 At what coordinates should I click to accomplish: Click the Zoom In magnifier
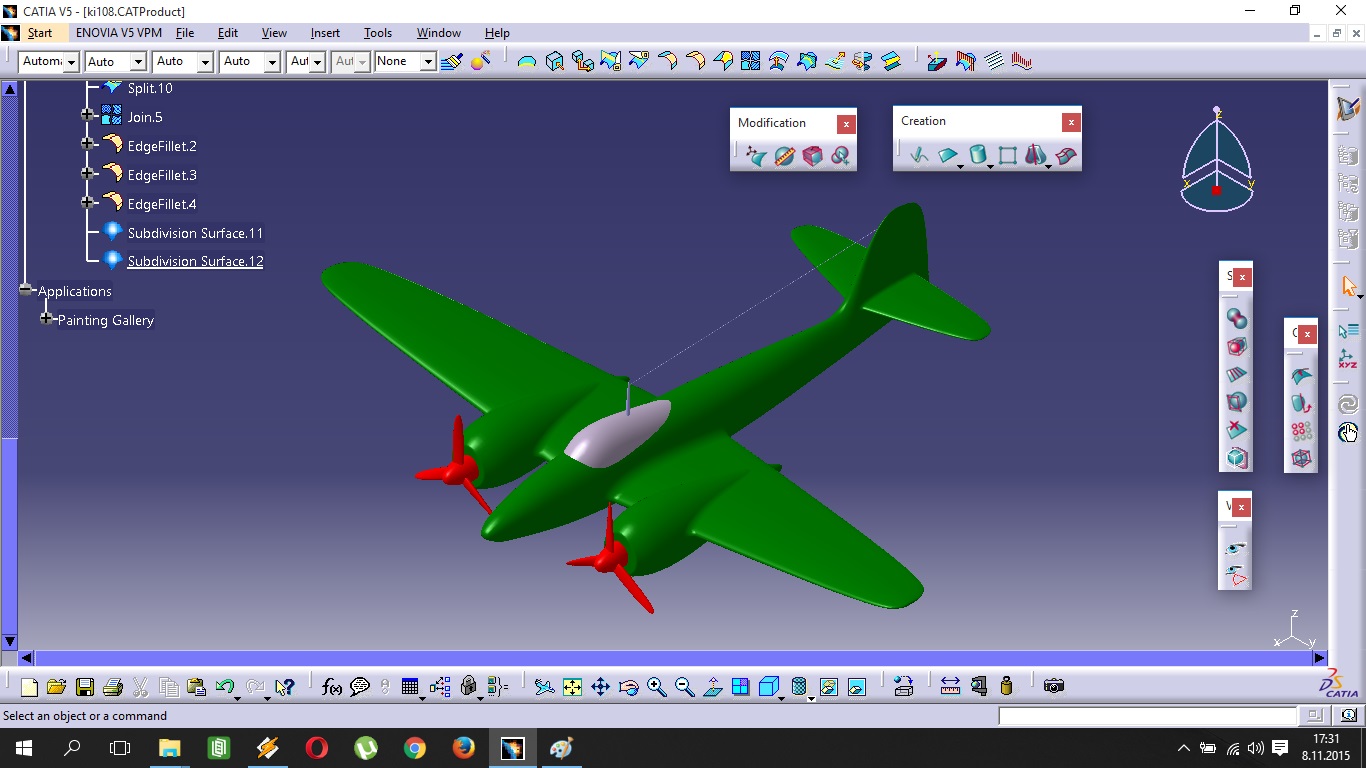tap(656, 687)
